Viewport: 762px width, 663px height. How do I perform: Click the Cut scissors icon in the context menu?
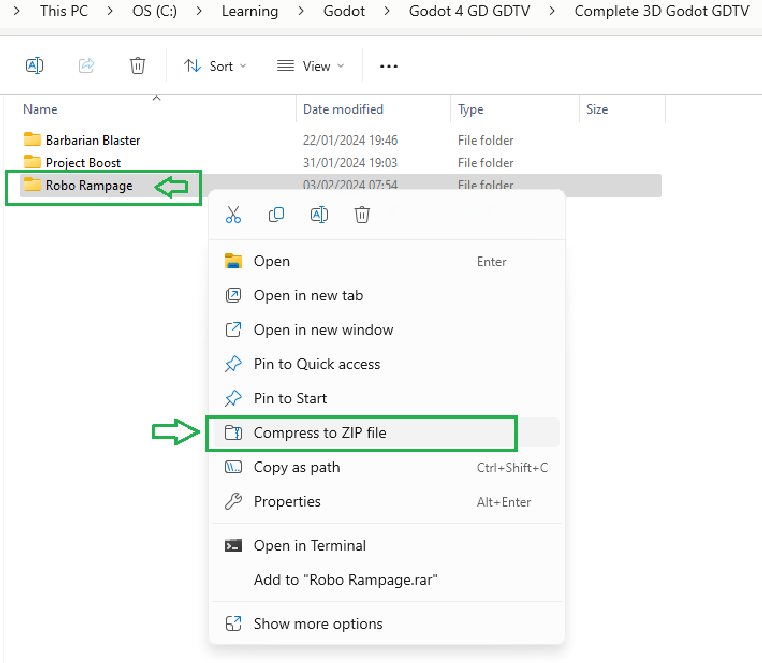tap(233, 214)
